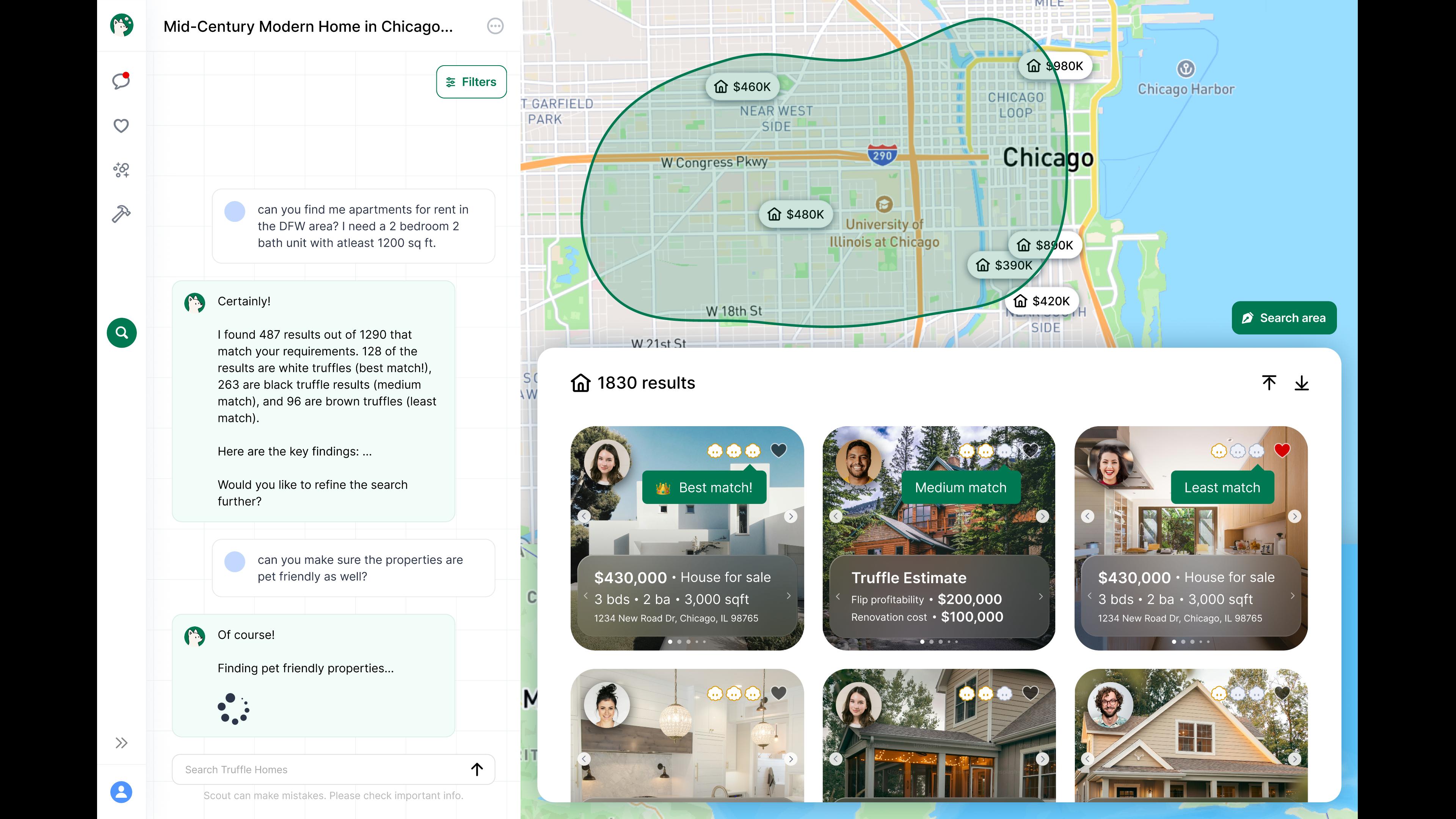
Task: Open the hammer tools icon in the sidebar
Action: point(121,214)
